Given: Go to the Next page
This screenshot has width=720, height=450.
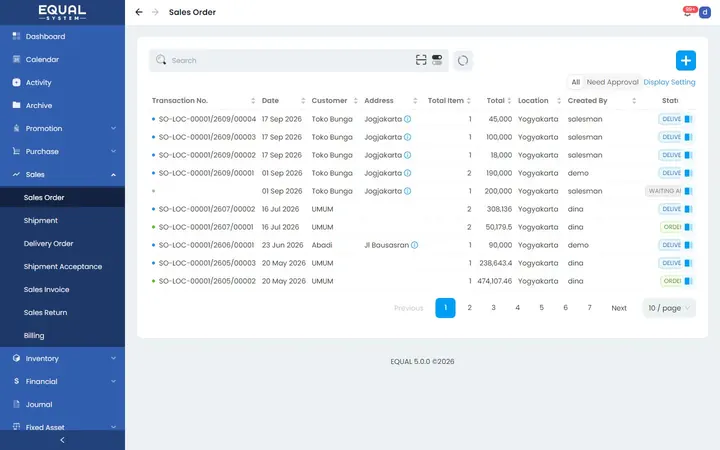Looking at the screenshot, I should (619, 308).
